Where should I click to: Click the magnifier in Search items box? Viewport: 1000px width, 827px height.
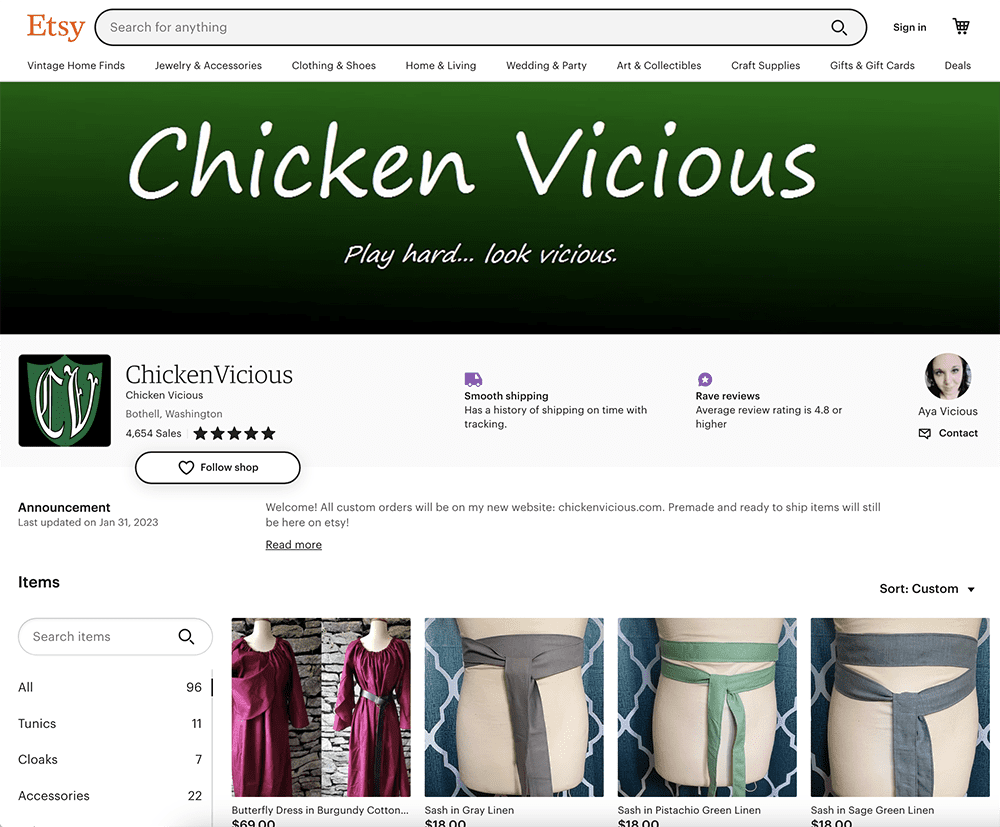(186, 636)
